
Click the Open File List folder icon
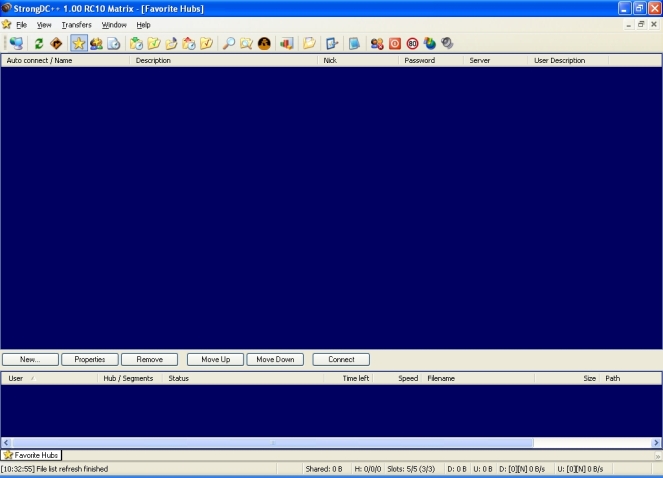(310, 43)
